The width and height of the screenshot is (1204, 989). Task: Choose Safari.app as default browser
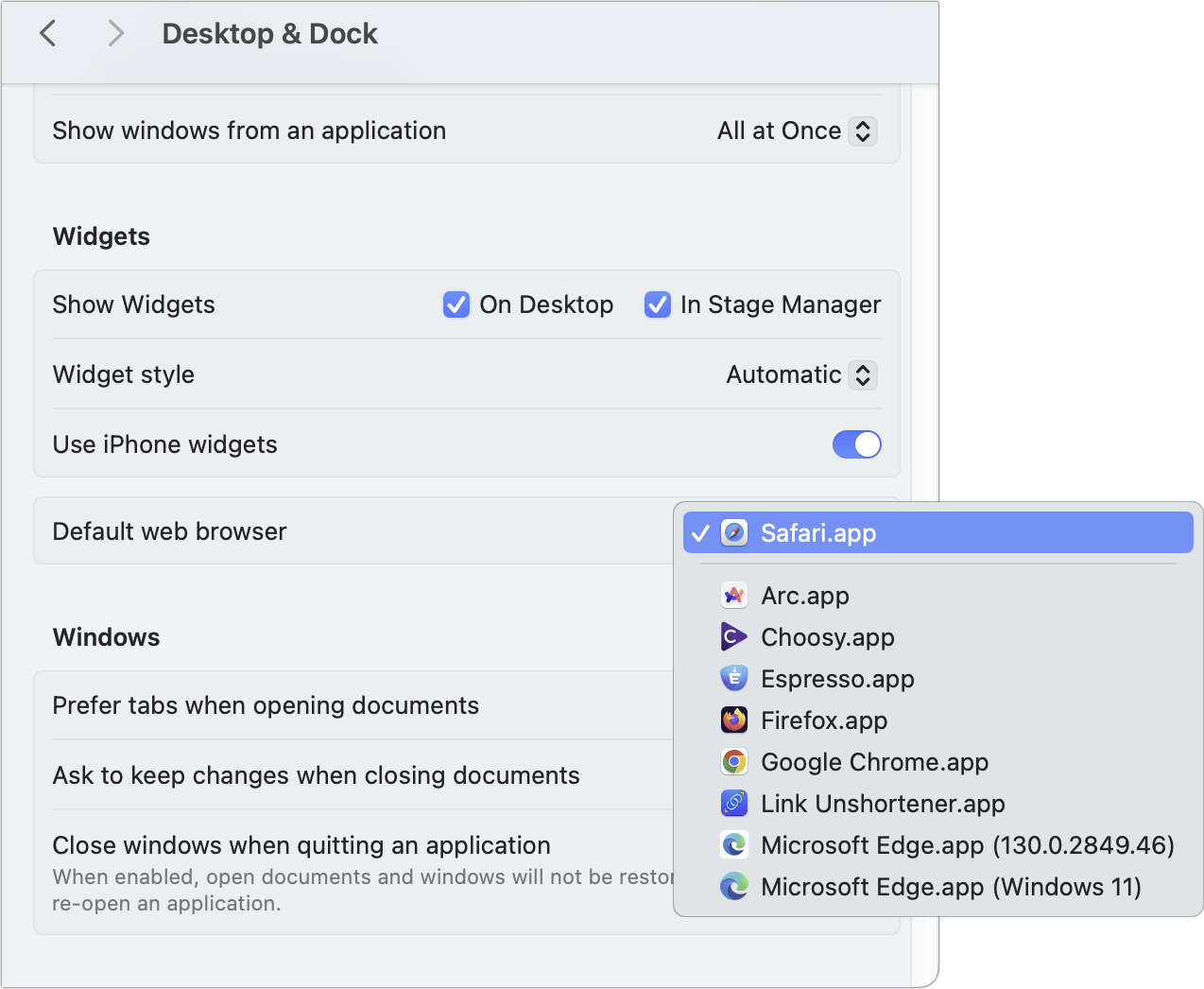point(938,533)
